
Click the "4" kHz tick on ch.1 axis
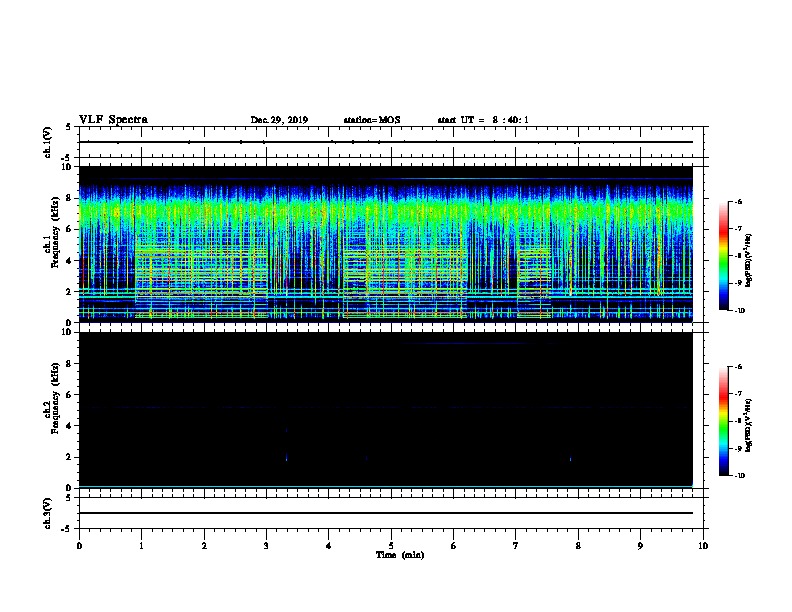[70, 261]
